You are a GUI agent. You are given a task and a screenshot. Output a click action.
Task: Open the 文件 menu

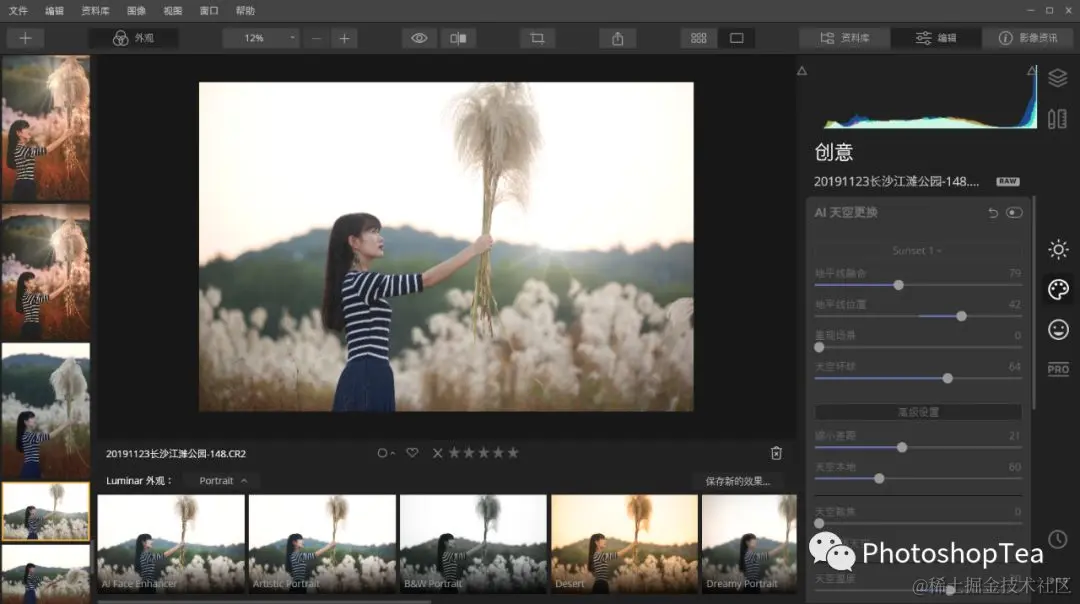(18, 10)
